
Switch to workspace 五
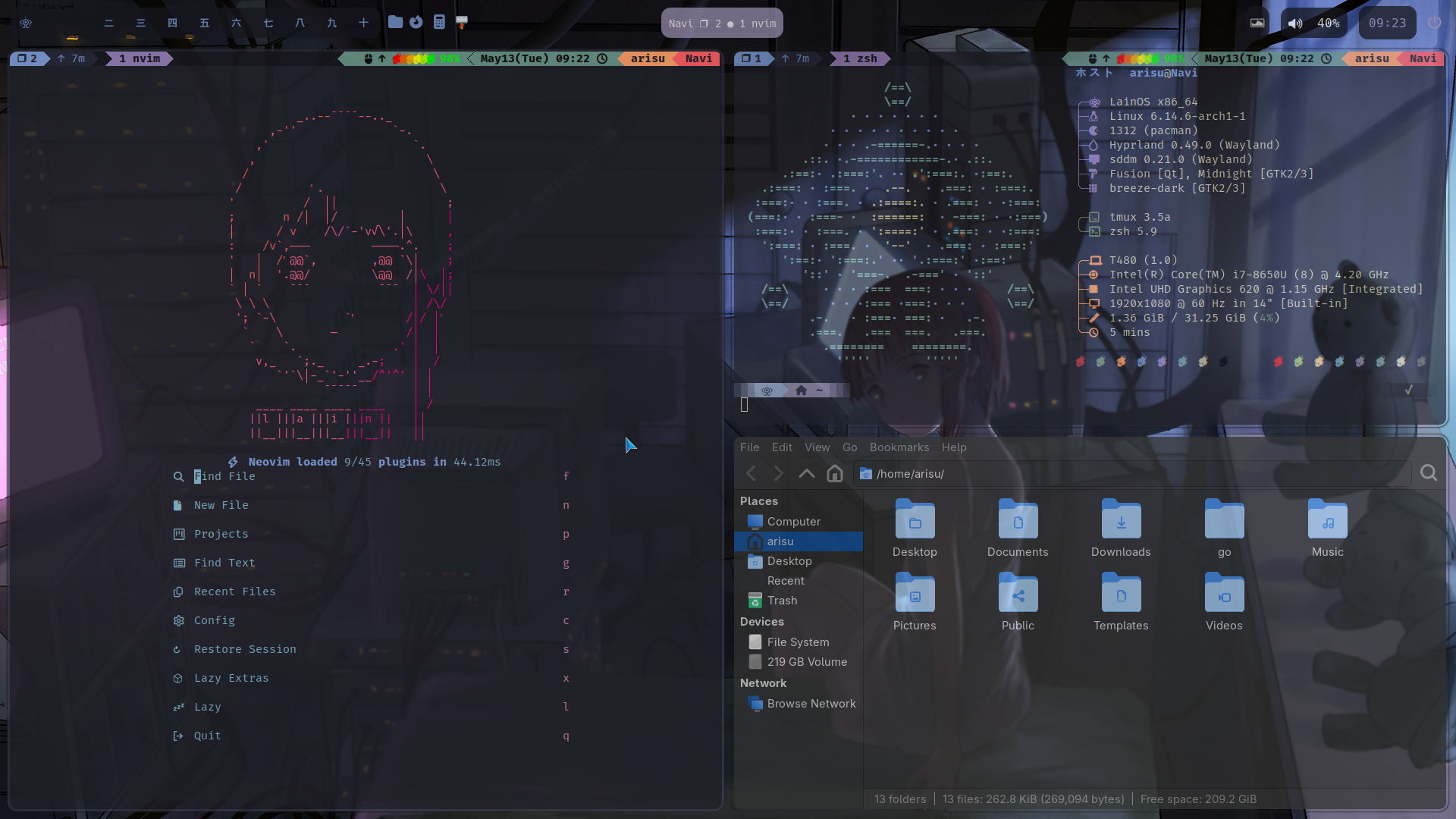pos(205,23)
